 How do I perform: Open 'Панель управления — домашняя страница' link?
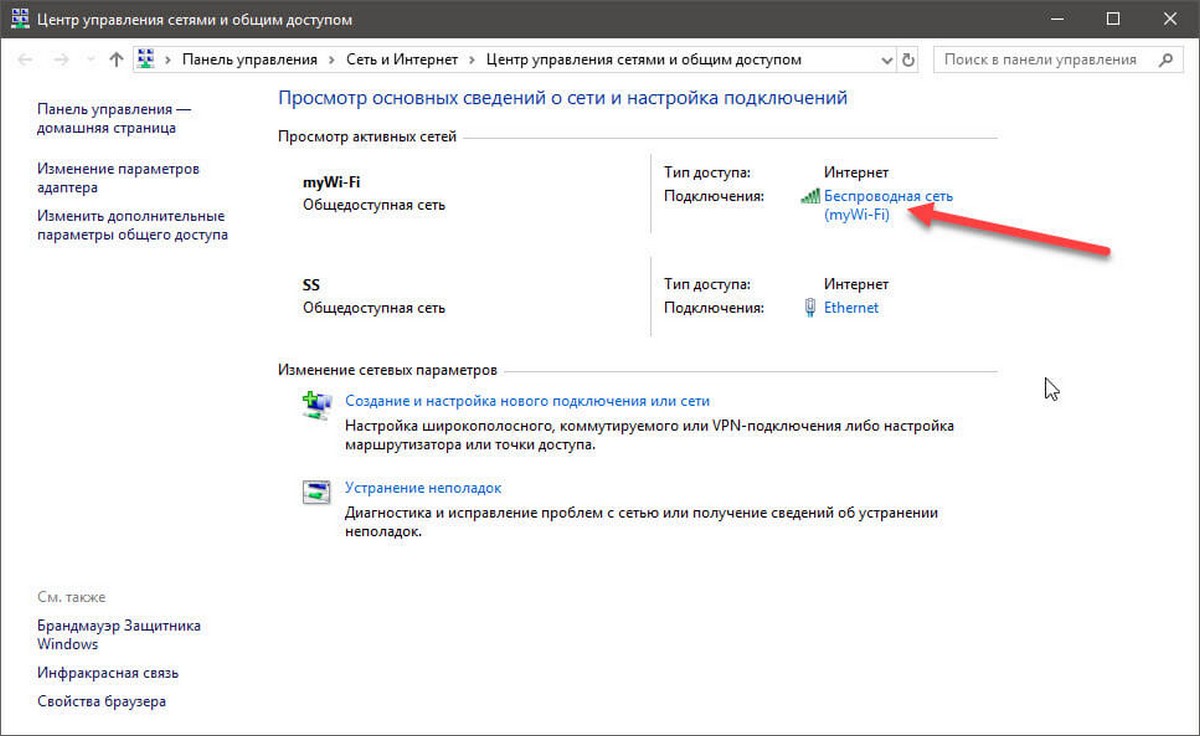click(114, 119)
